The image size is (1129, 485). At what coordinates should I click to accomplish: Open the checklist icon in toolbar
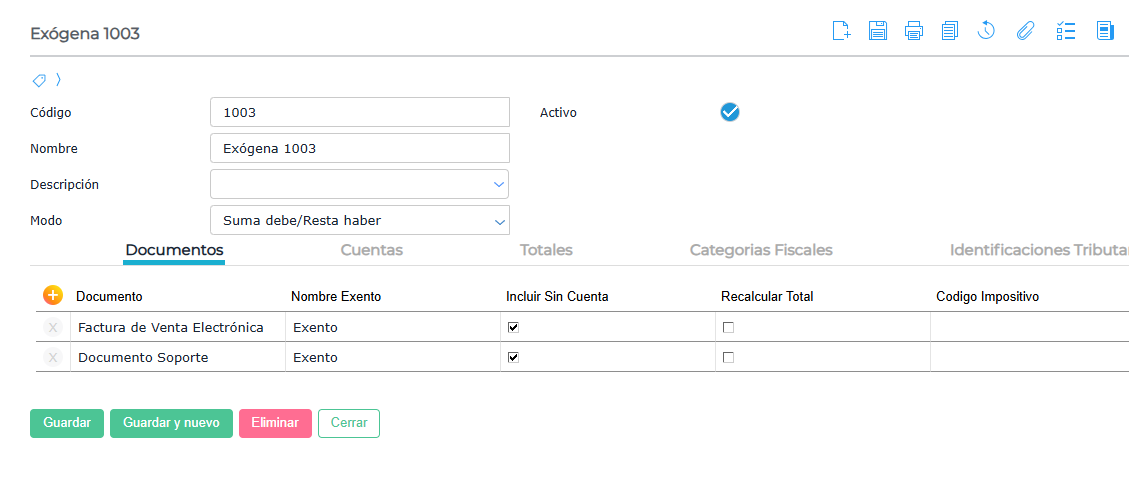coord(1066,31)
